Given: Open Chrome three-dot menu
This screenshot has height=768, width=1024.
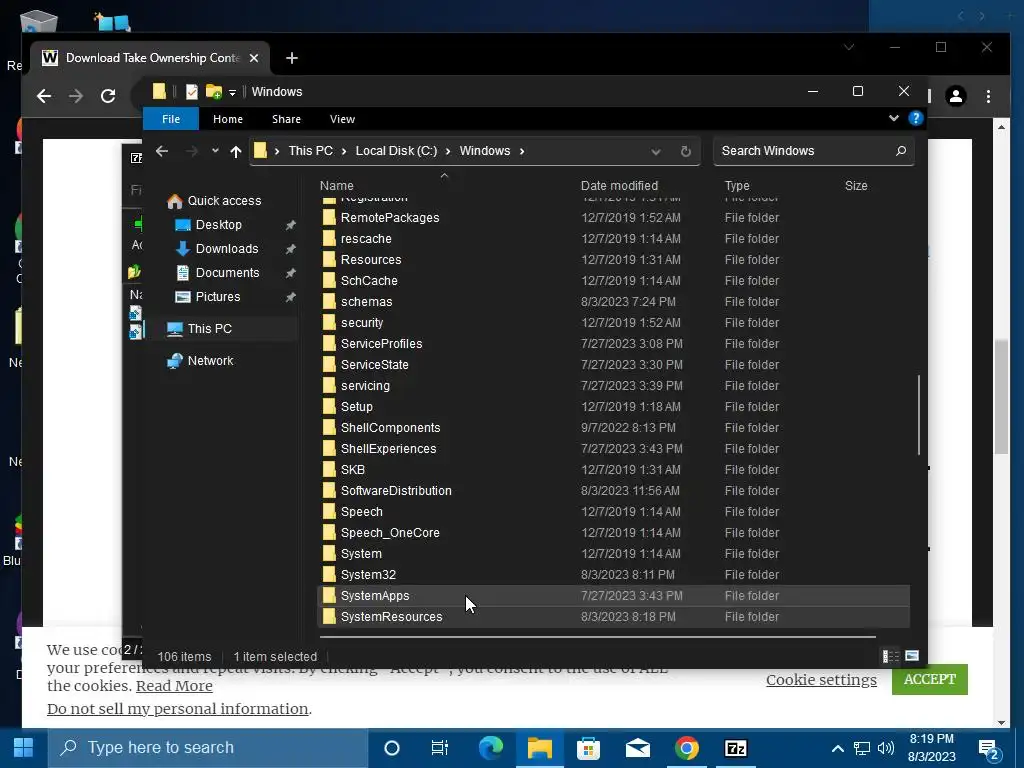Looking at the screenshot, I should click(988, 96).
